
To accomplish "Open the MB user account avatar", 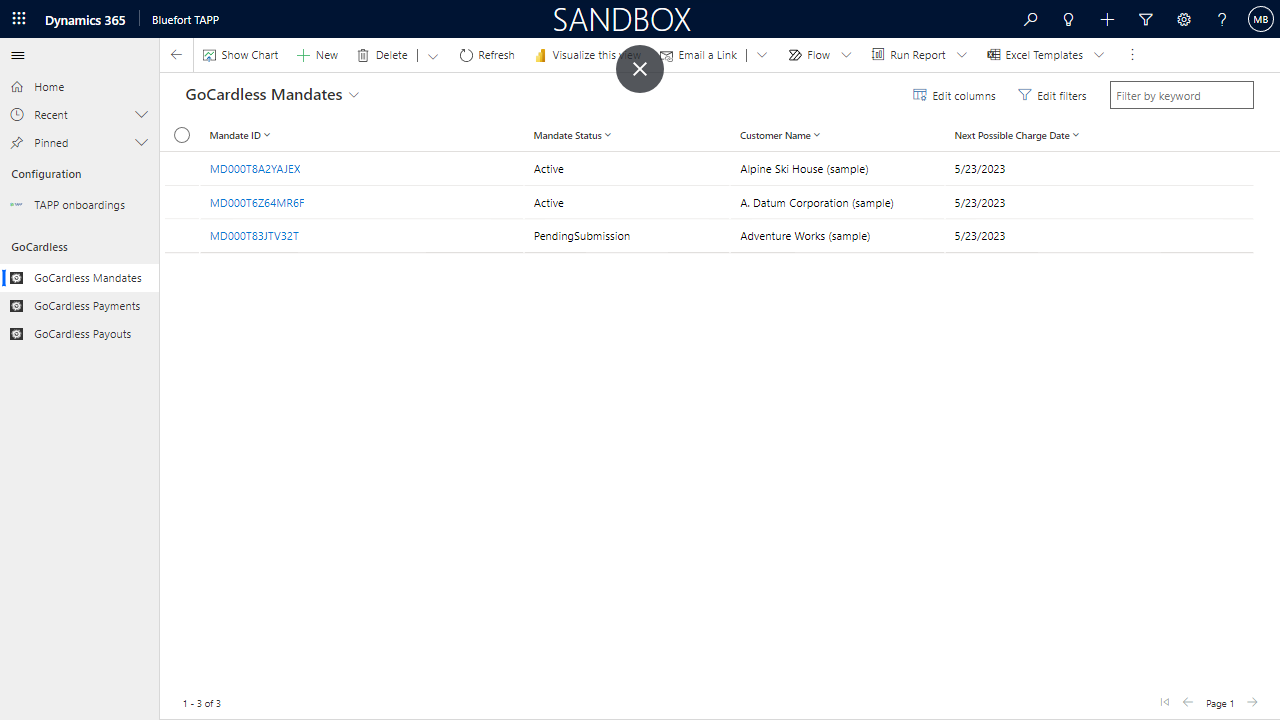I will (x=1260, y=19).
